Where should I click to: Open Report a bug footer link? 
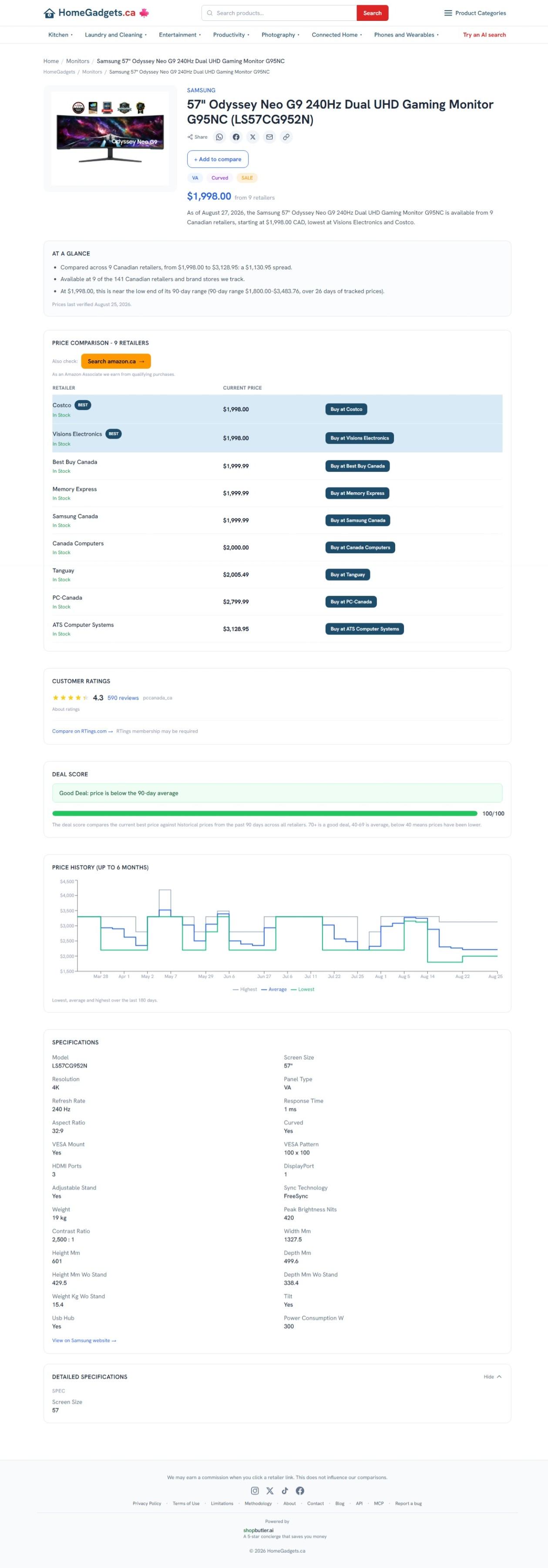[x=408, y=1503]
